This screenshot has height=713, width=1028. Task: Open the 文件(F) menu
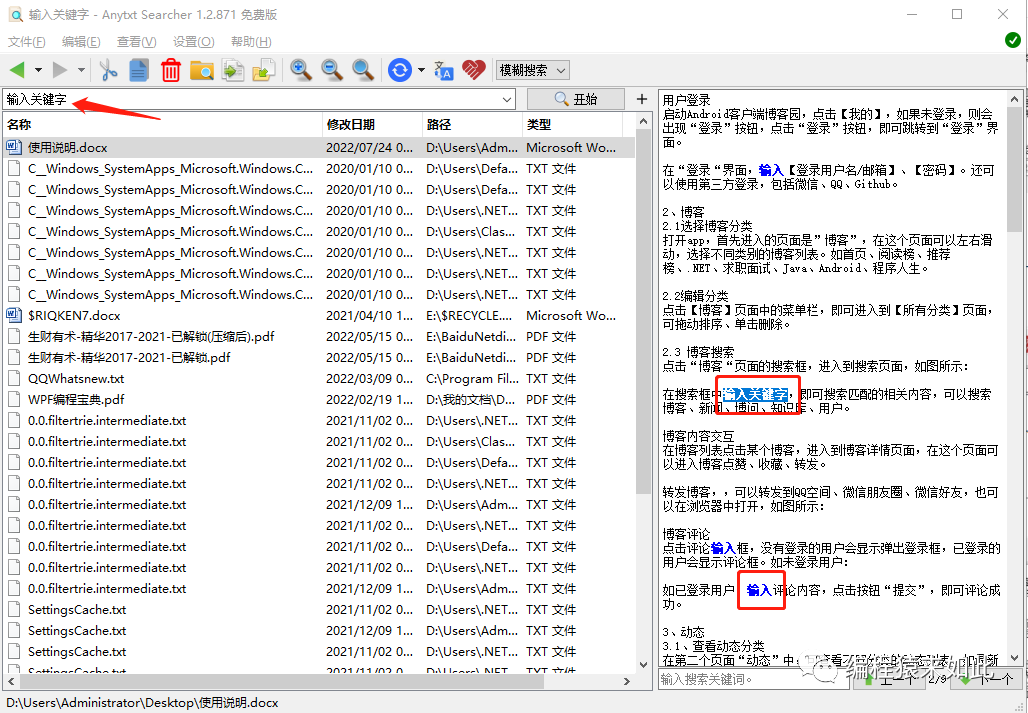point(26,42)
